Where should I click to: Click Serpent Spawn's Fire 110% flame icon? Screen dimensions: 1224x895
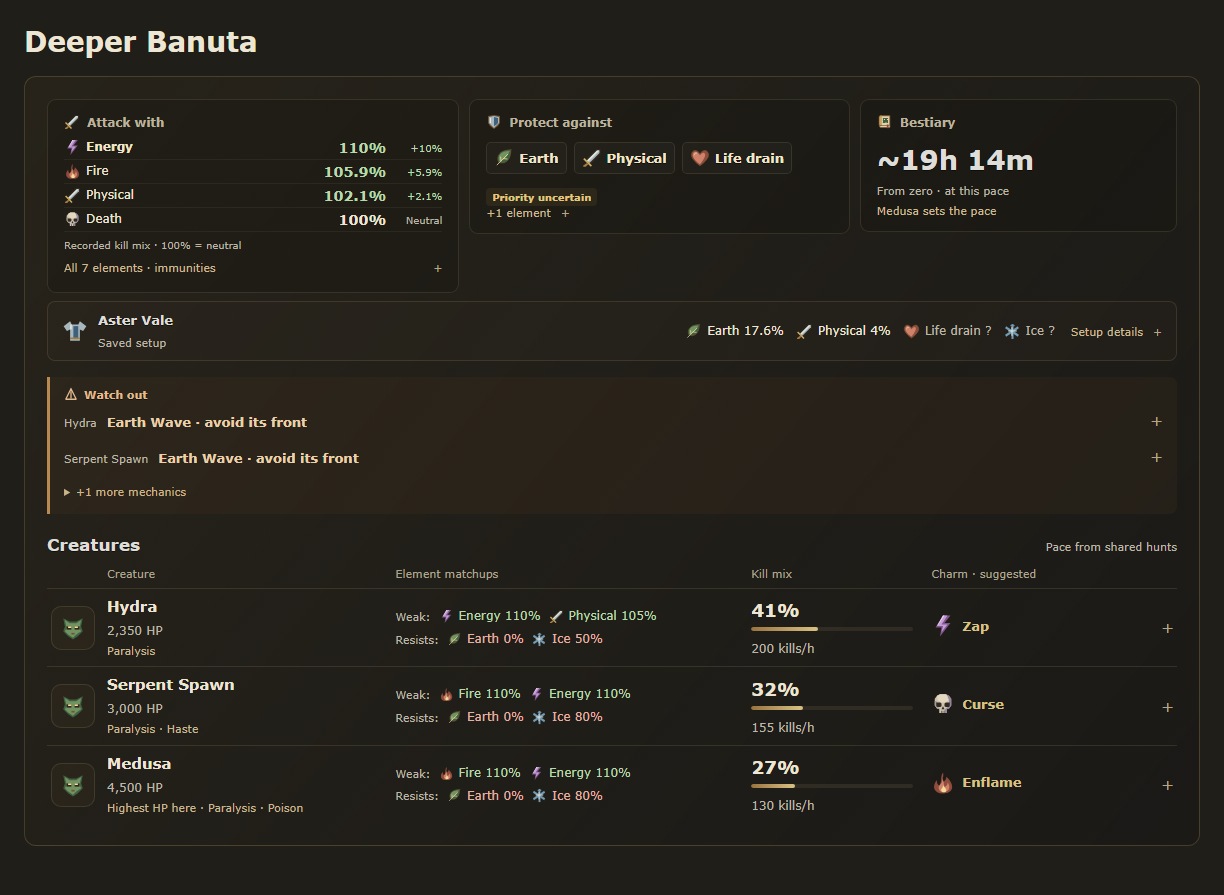point(447,694)
